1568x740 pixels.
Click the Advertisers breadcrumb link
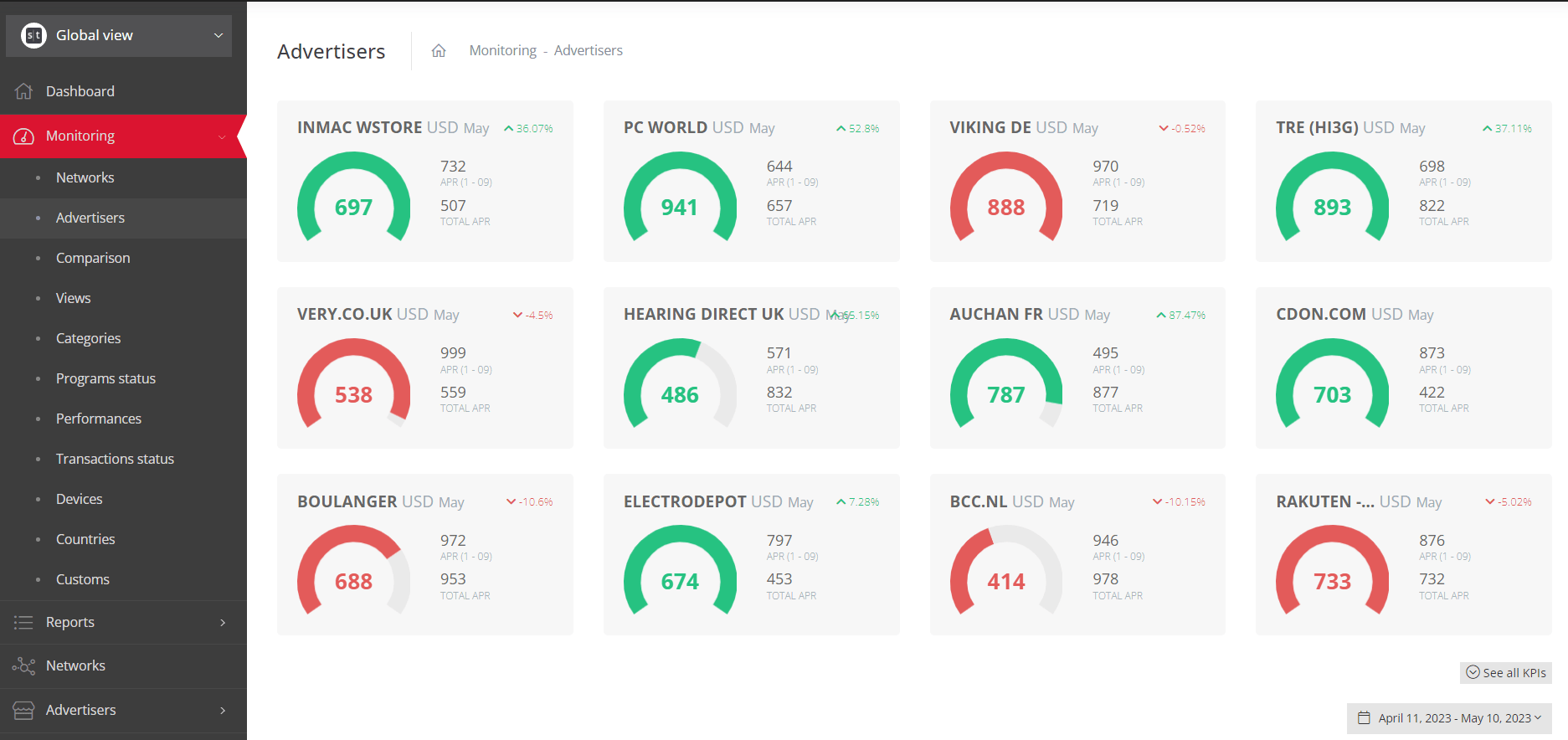[x=588, y=50]
